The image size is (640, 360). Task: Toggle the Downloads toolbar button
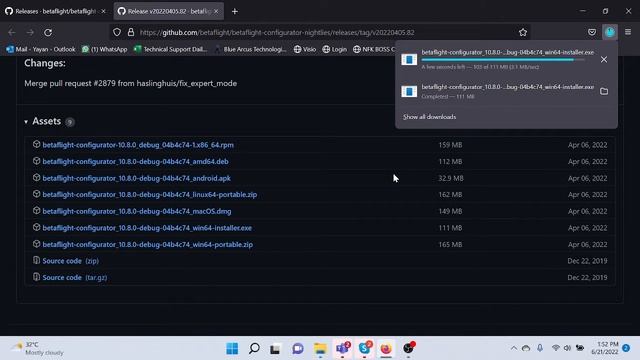click(x=610, y=32)
